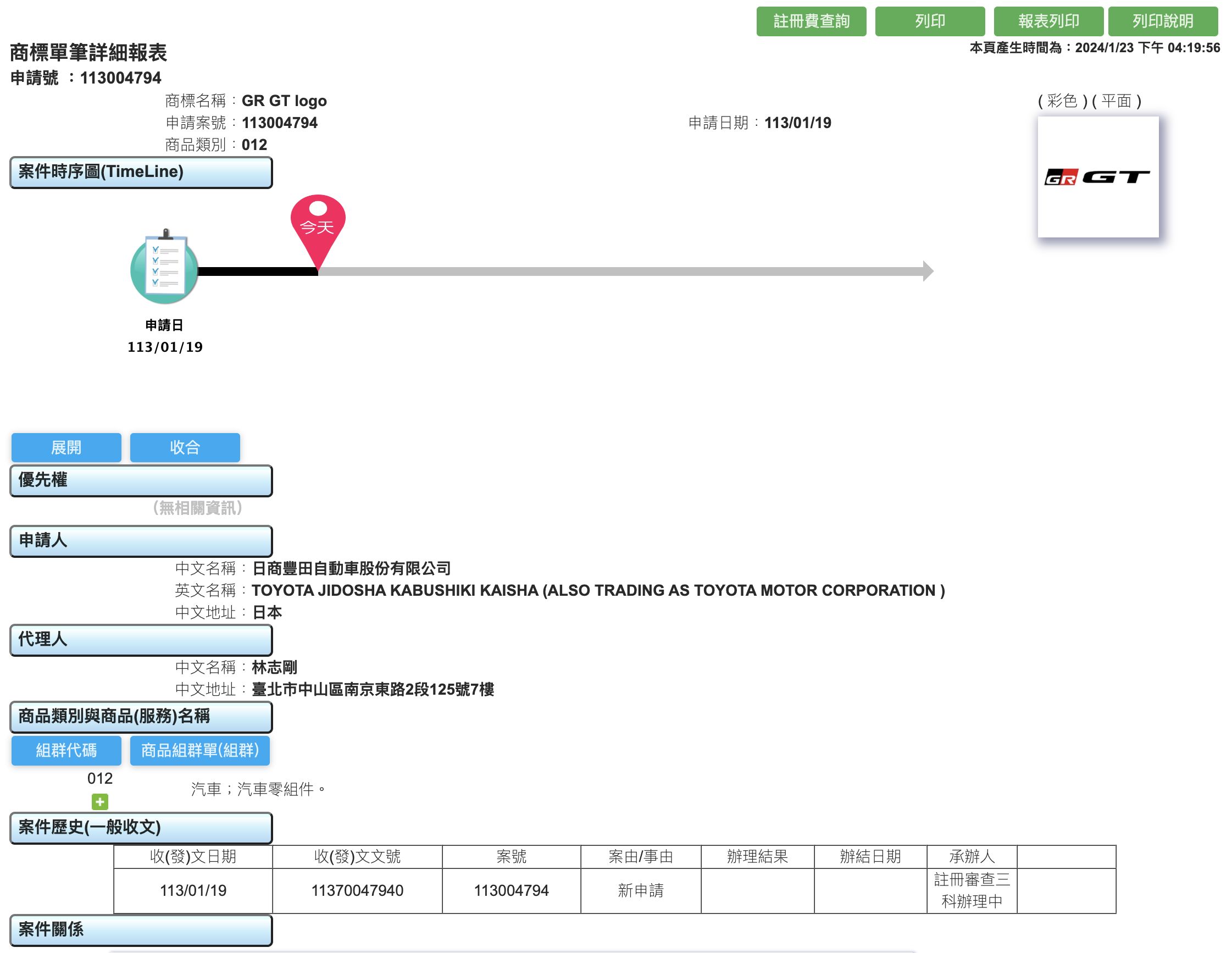Click the 註冊費查詢 button
The height and width of the screenshot is (953, 1232).
coord(811,21)
